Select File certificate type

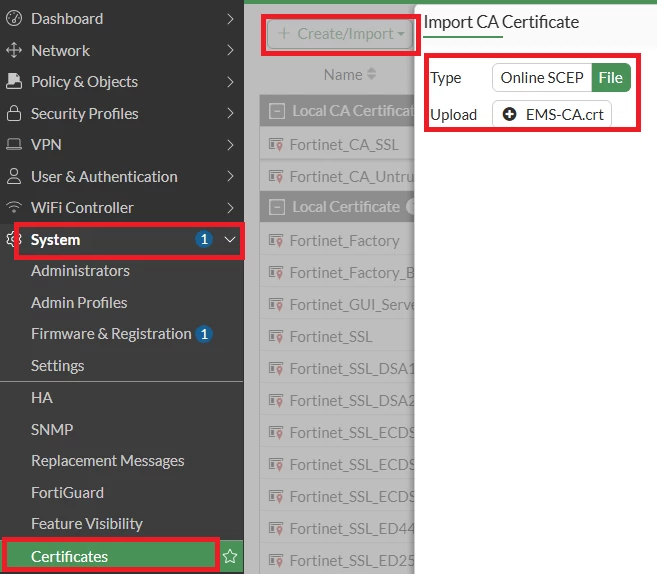(610, 78)
